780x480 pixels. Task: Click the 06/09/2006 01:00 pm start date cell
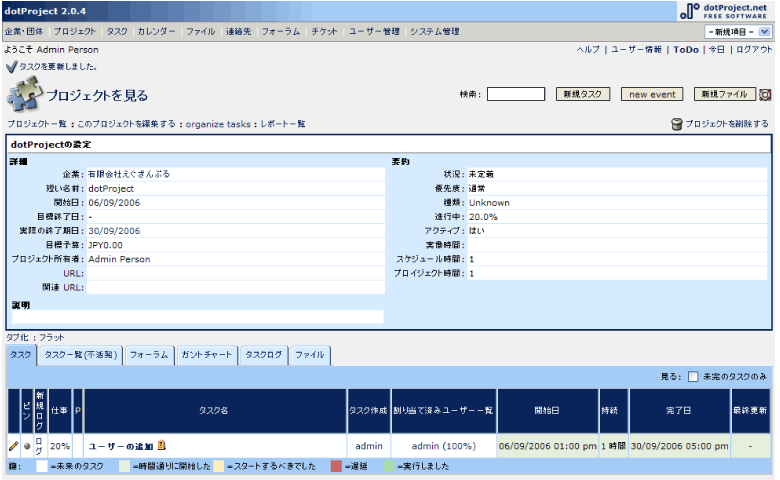click(547, 446)
